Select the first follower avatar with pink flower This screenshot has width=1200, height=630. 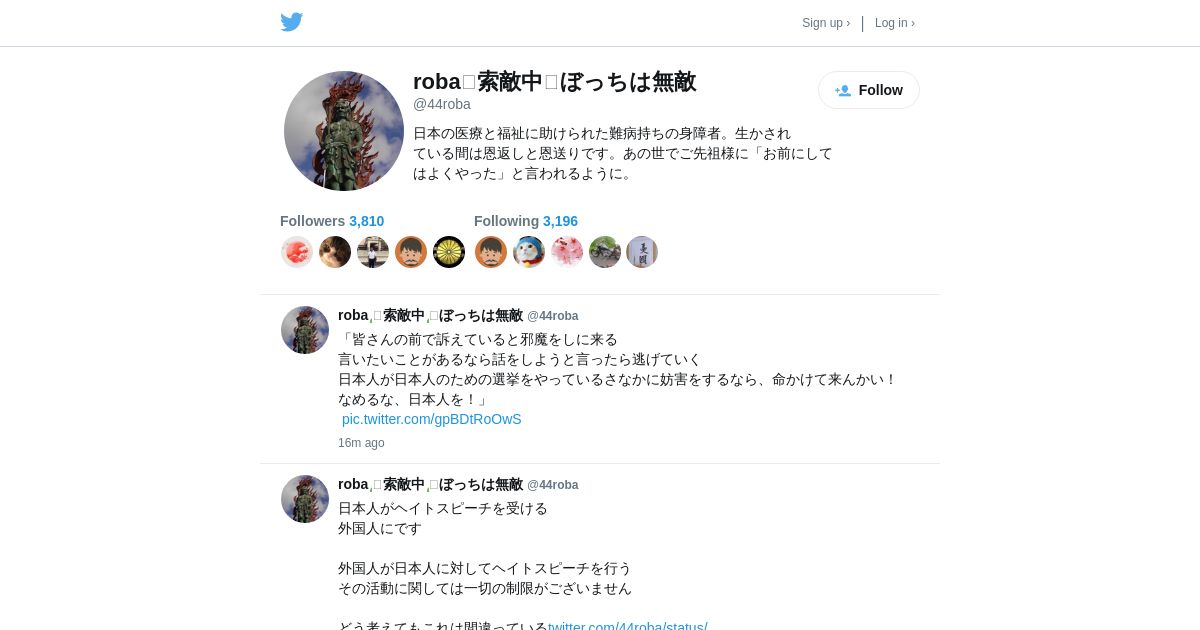(x=297, y=252)
